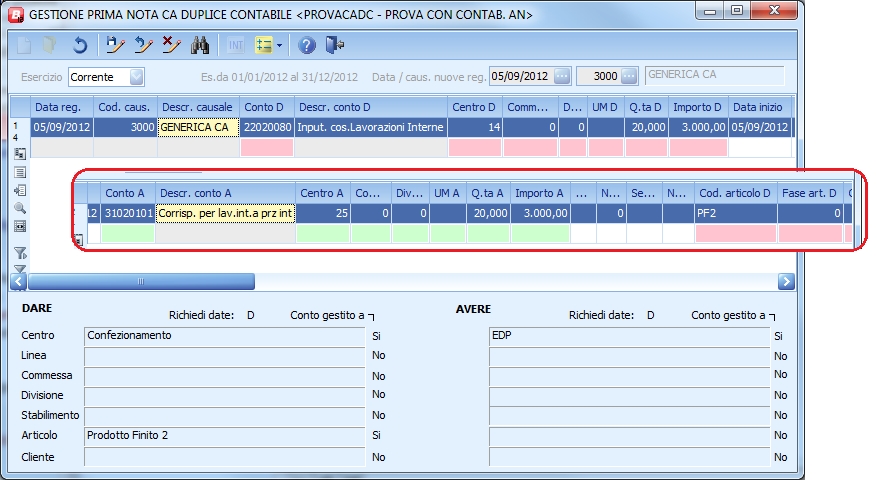Screen dimensions: 877x480
Task: Click the right arrow of horizontal scrollbar
Action: pos(786,281)
